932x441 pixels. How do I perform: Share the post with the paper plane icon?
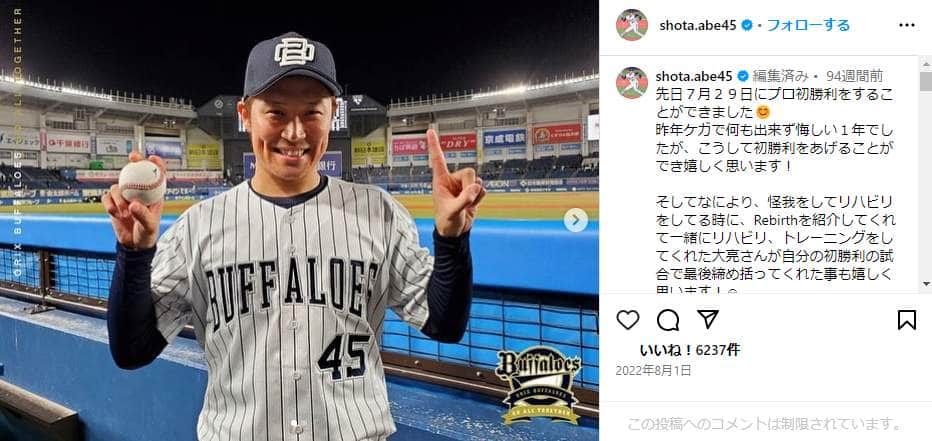(708, 319)
